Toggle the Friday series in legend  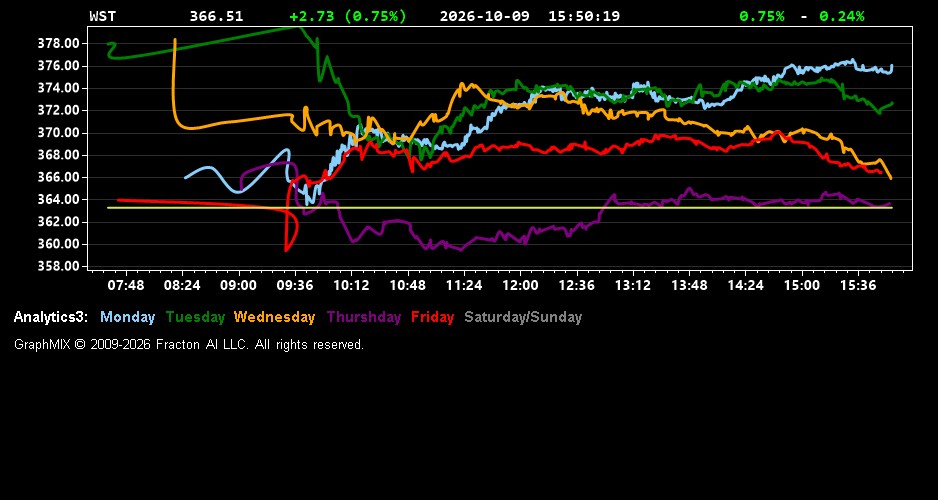pyautogui.click(x=433, y=318)
